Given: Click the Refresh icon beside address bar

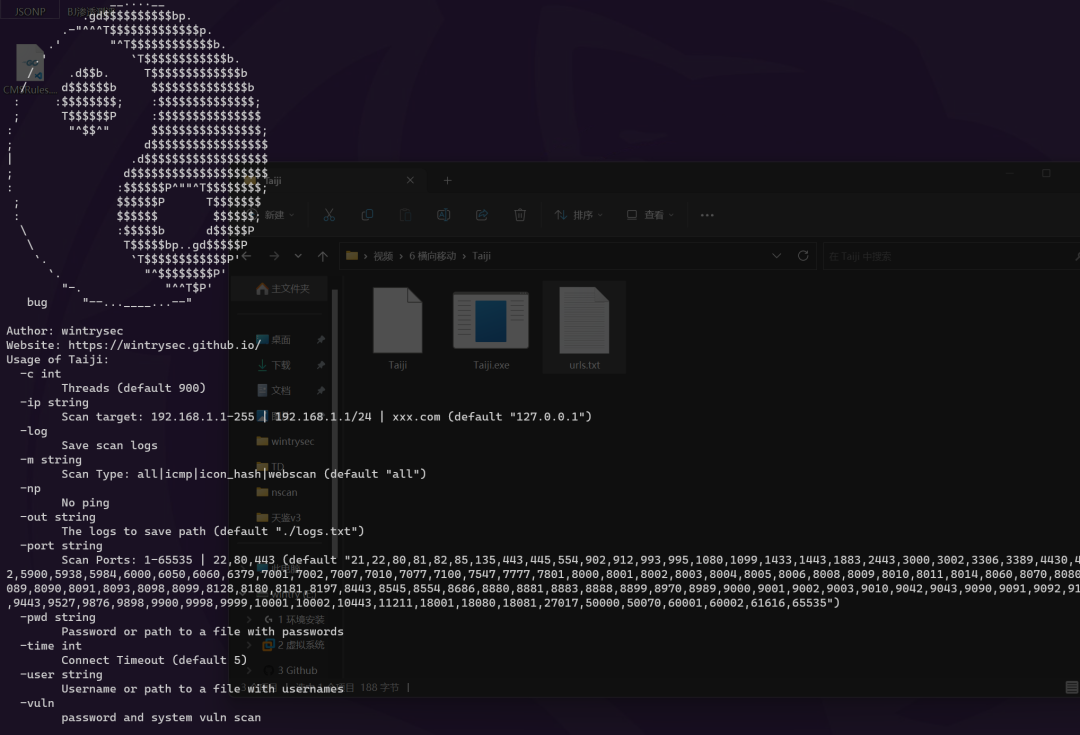Looking at the screenshot, I should [802, 256].
